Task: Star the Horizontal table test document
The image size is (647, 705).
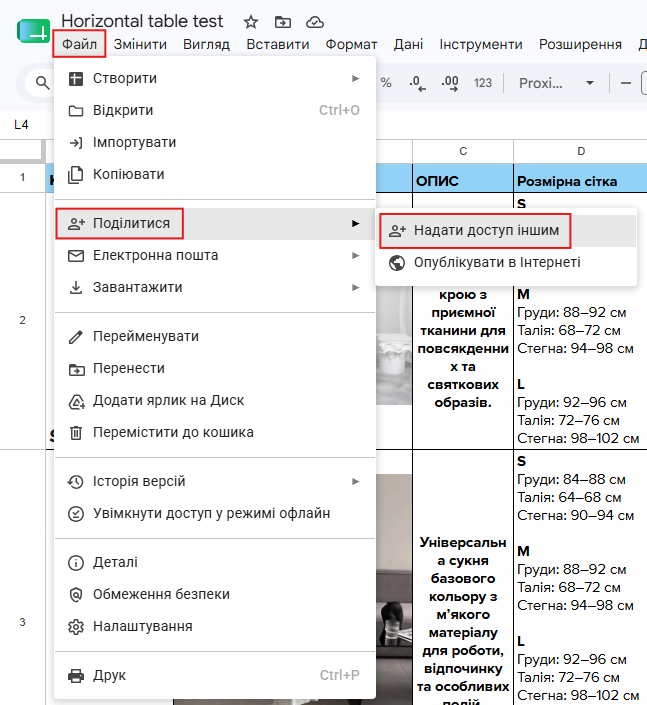Action: point(250,22)
